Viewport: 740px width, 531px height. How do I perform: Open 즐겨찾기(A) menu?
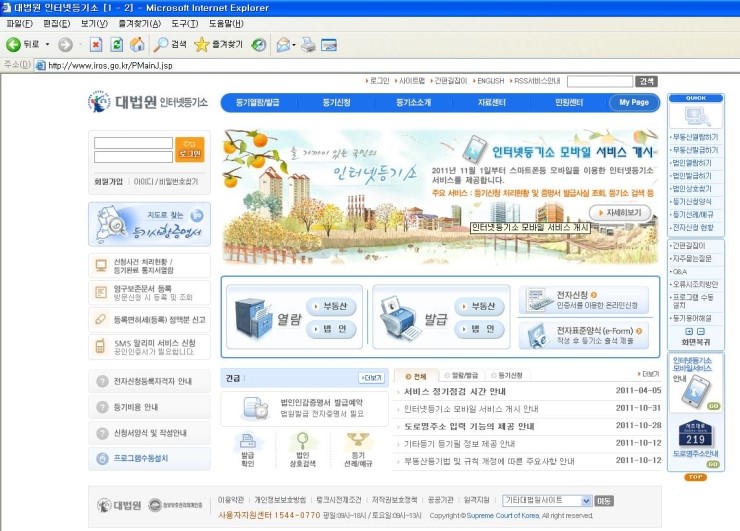pyautogui.click(x=140, y=24)
